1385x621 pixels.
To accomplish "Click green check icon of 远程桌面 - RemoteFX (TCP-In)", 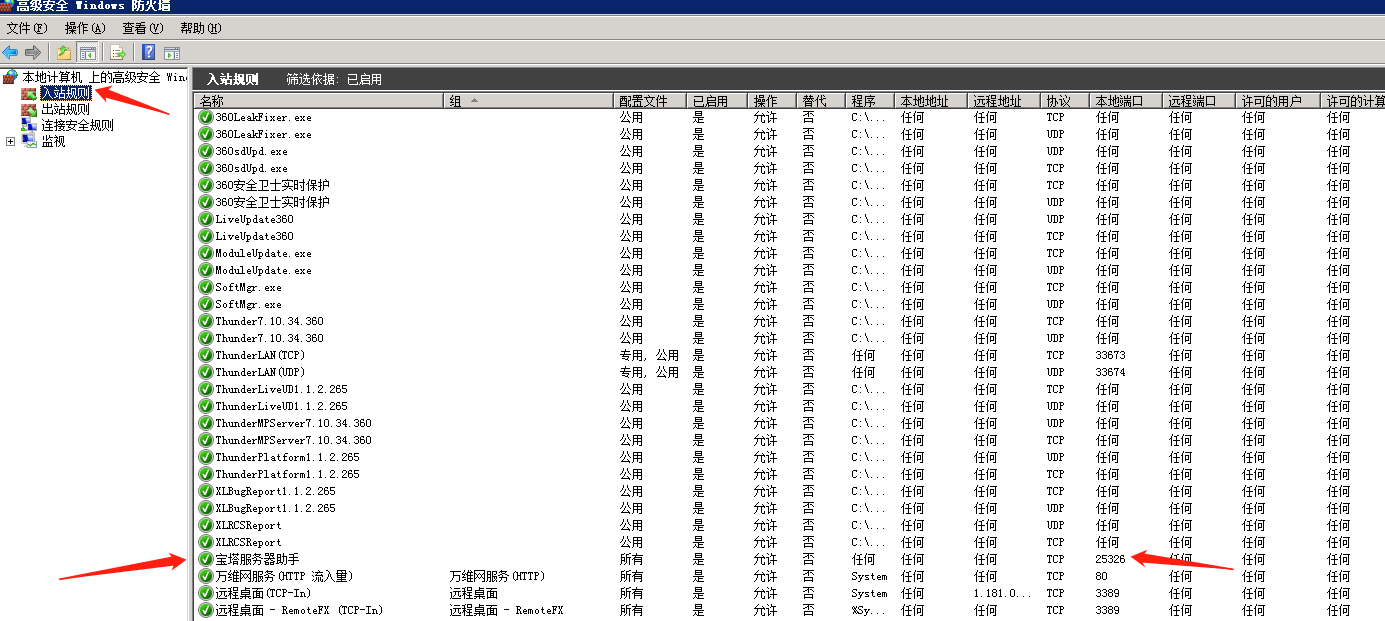I will click(206, 610).
